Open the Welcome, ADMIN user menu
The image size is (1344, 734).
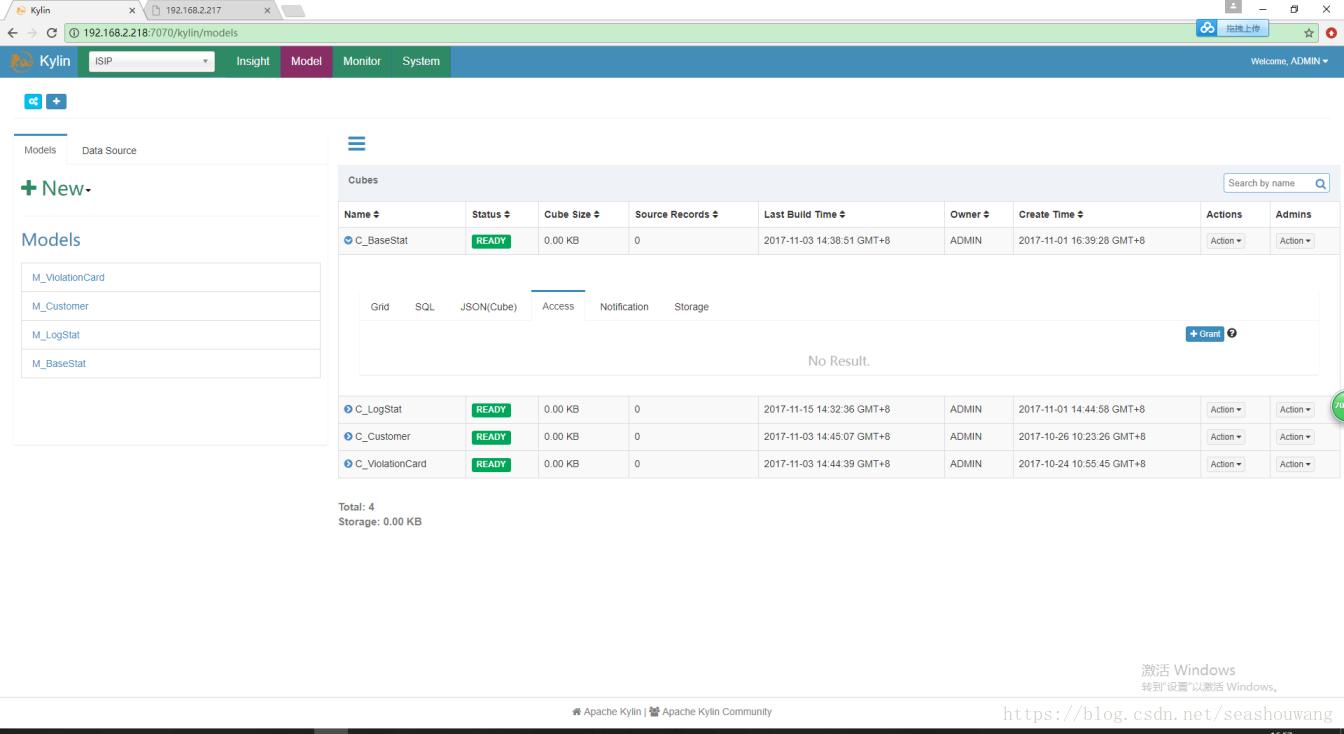coord(1289,61)
